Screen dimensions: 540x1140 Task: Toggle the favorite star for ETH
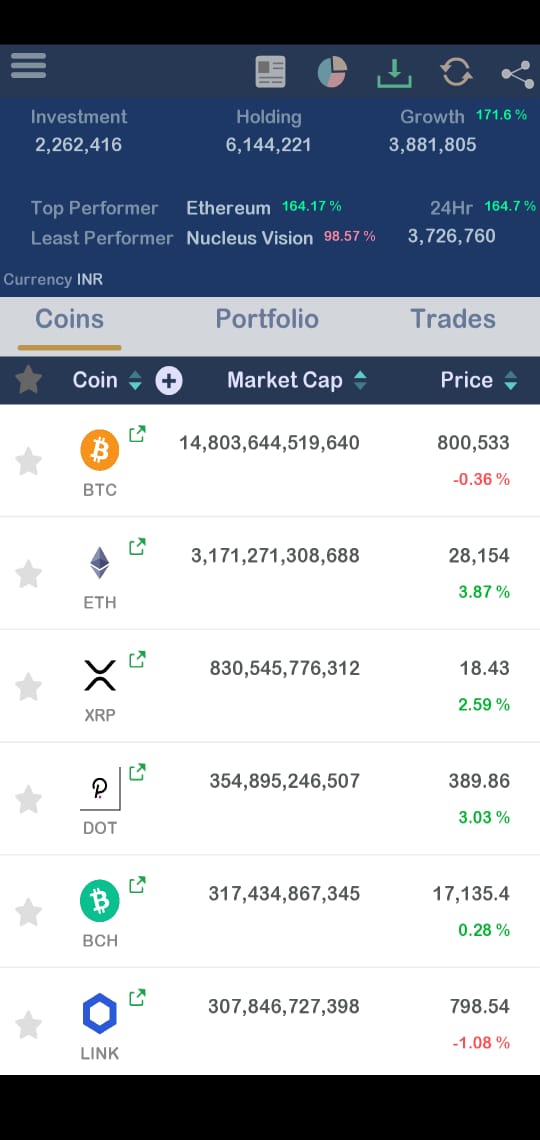[28, 574]
